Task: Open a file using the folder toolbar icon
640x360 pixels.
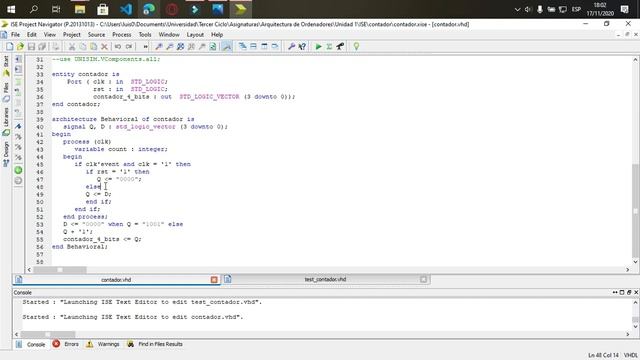Action: coord(20,47)
